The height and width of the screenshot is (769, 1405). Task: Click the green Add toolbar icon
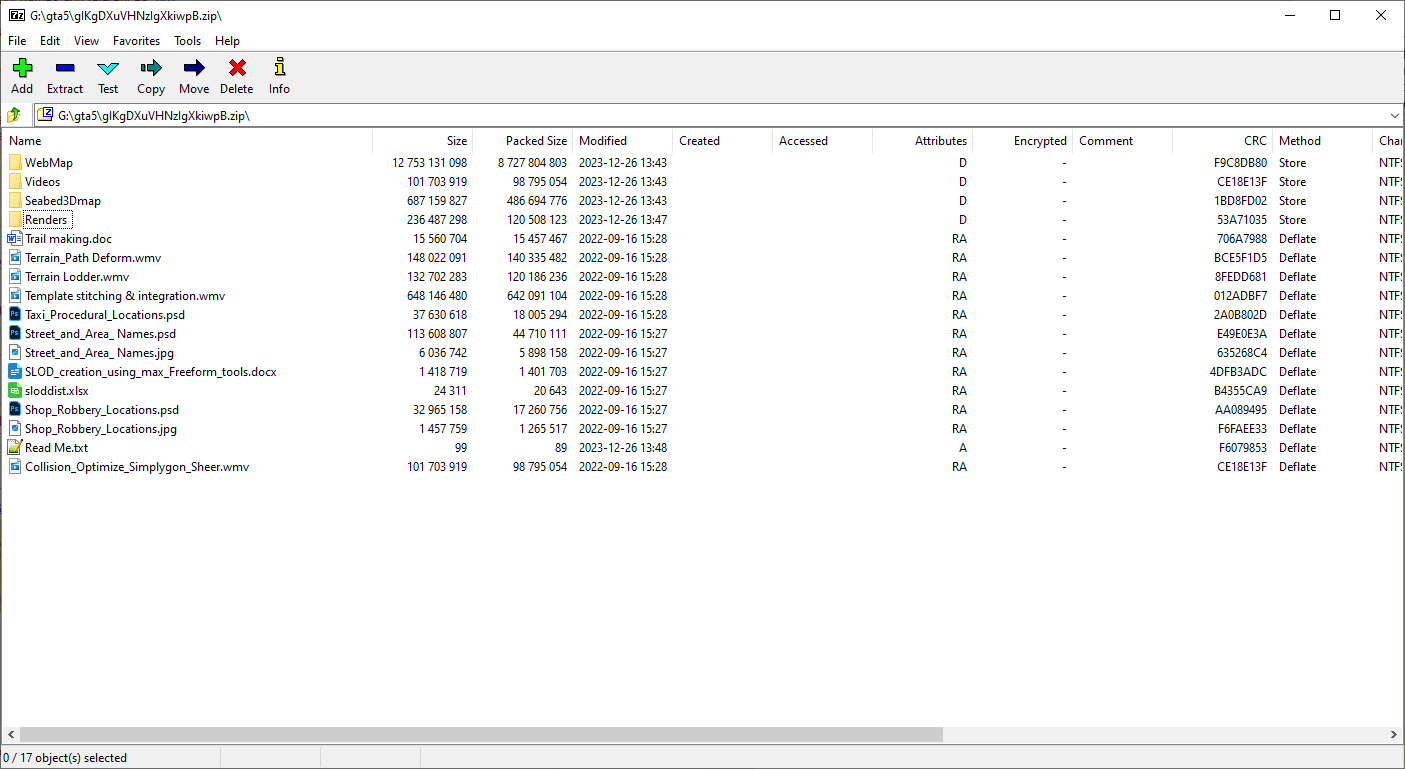pos(22,68)
